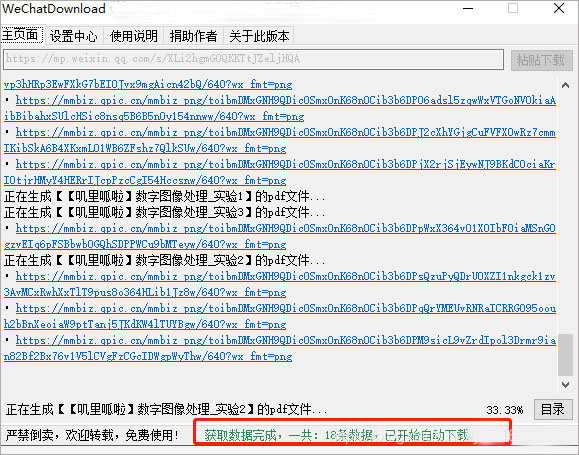Click the 33.33% progress value
The image size is (579, 455).
504,410
